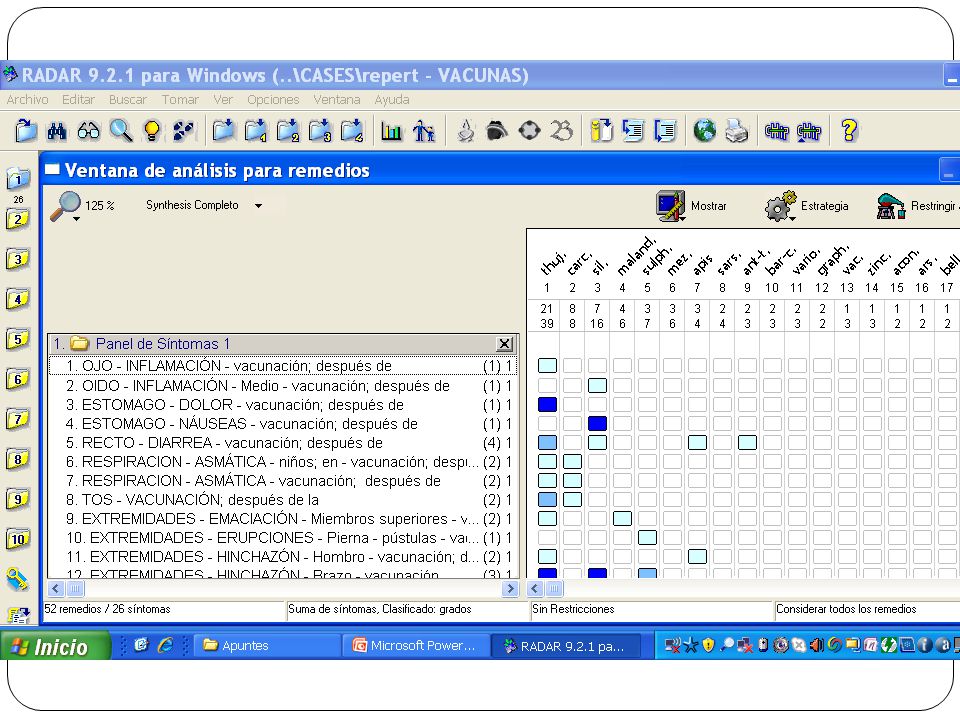Select sidebar folder number 7
The image size is (960, 720).
click(18, 419)
